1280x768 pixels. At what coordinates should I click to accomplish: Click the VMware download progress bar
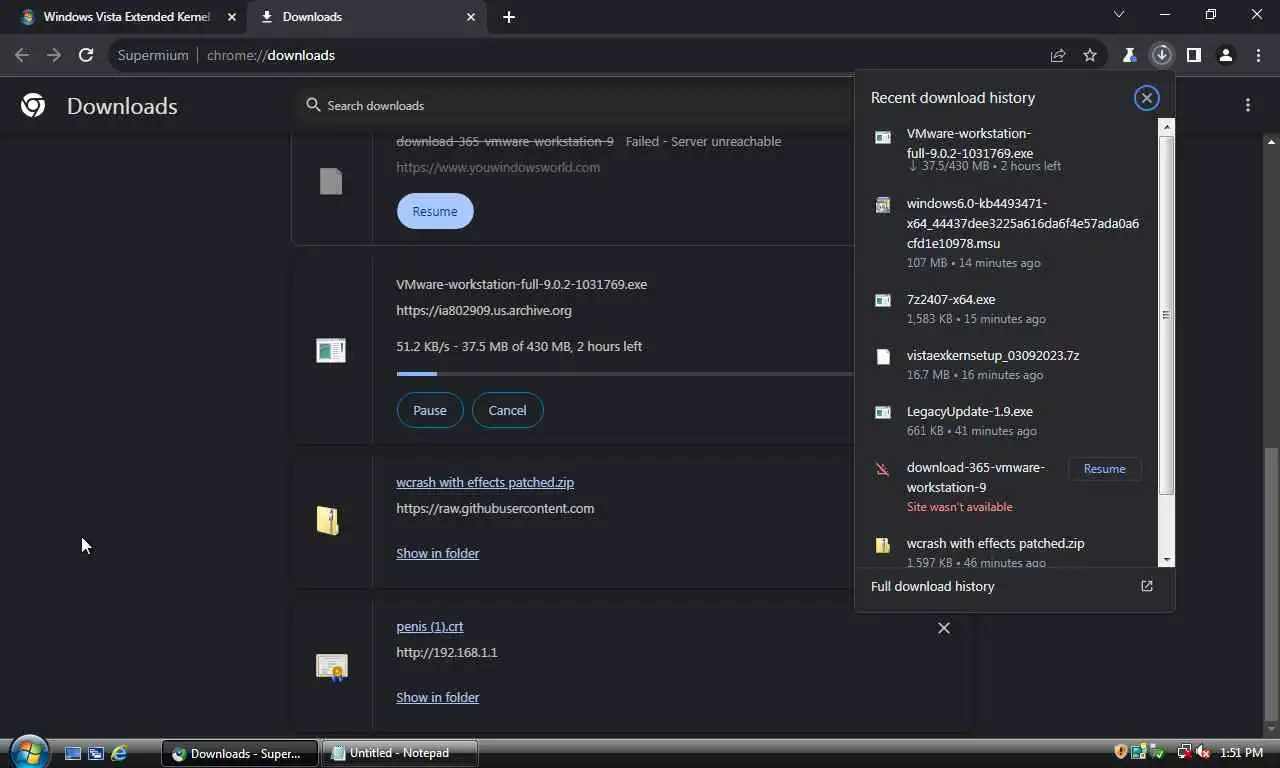pyautogui.click(x=625, y=374)
